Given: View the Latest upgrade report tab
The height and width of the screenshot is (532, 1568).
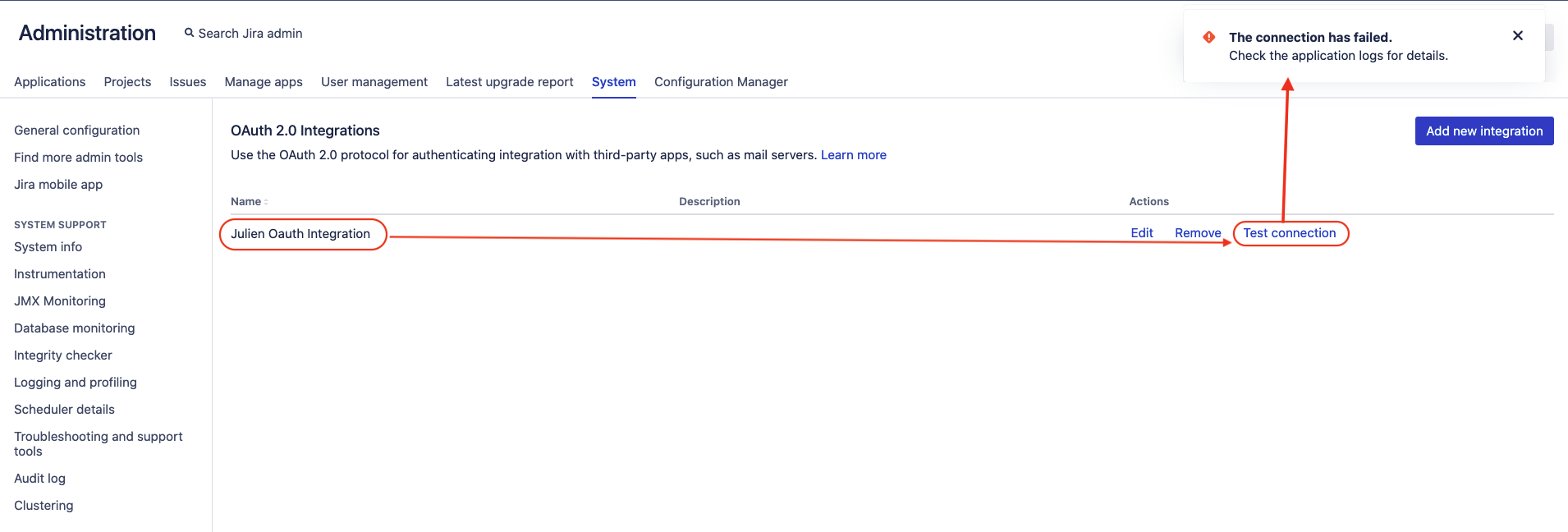Looking at the screenshot, I should (510, 82).
